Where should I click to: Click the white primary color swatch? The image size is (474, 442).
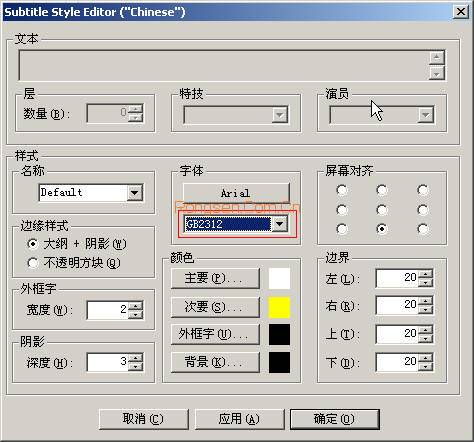point(279,278)
